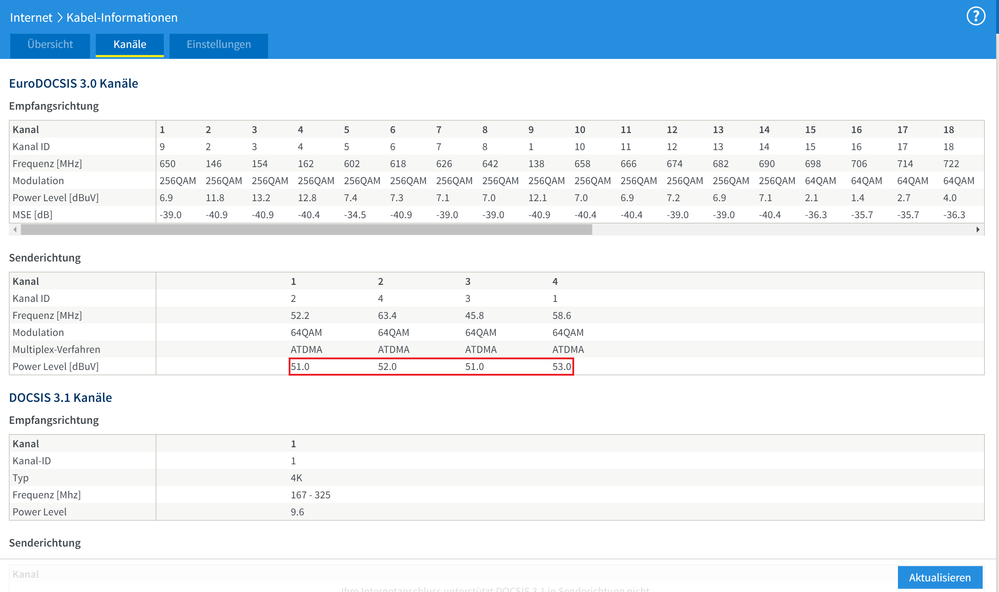Click the 256QAM modulation under downstream channel 1

pos(178,181)
